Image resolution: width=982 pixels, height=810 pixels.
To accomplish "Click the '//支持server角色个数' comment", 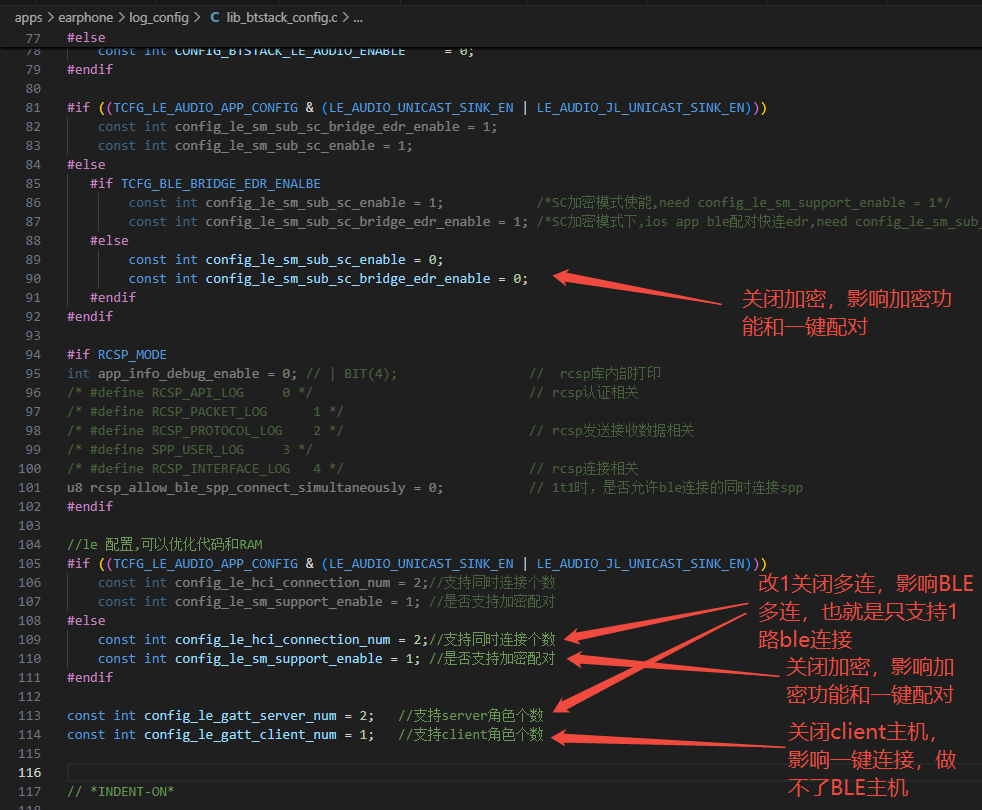I will 471,715.
